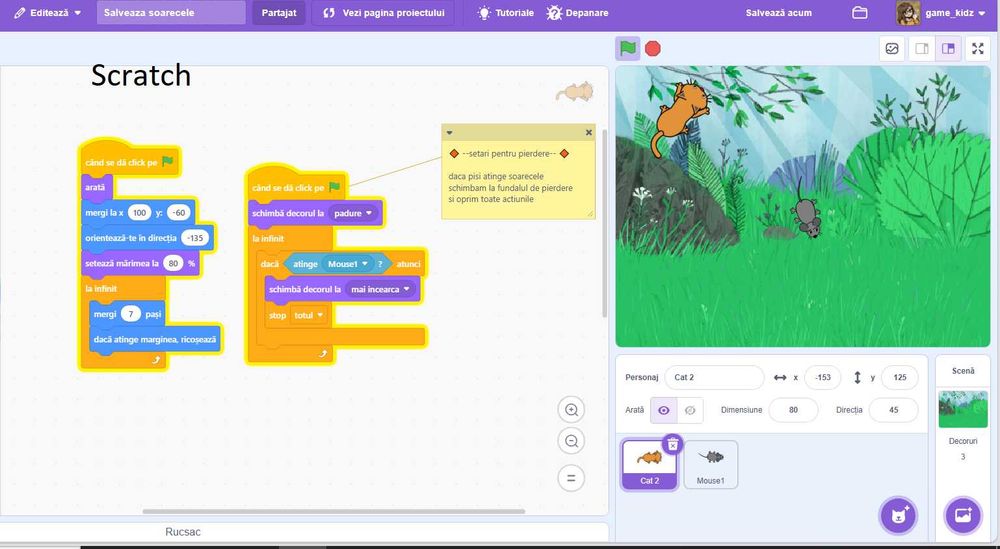
Task: Switch to large stage layout
Action: (x=948, y=48)
